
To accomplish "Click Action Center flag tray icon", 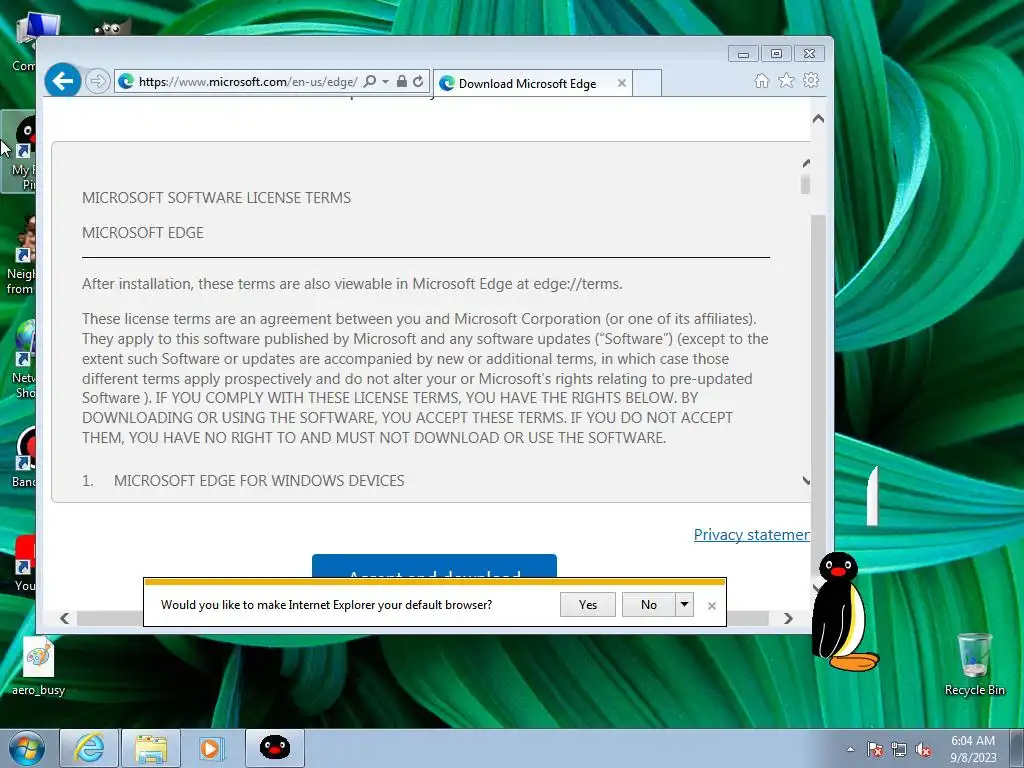I will coord(875,750).
